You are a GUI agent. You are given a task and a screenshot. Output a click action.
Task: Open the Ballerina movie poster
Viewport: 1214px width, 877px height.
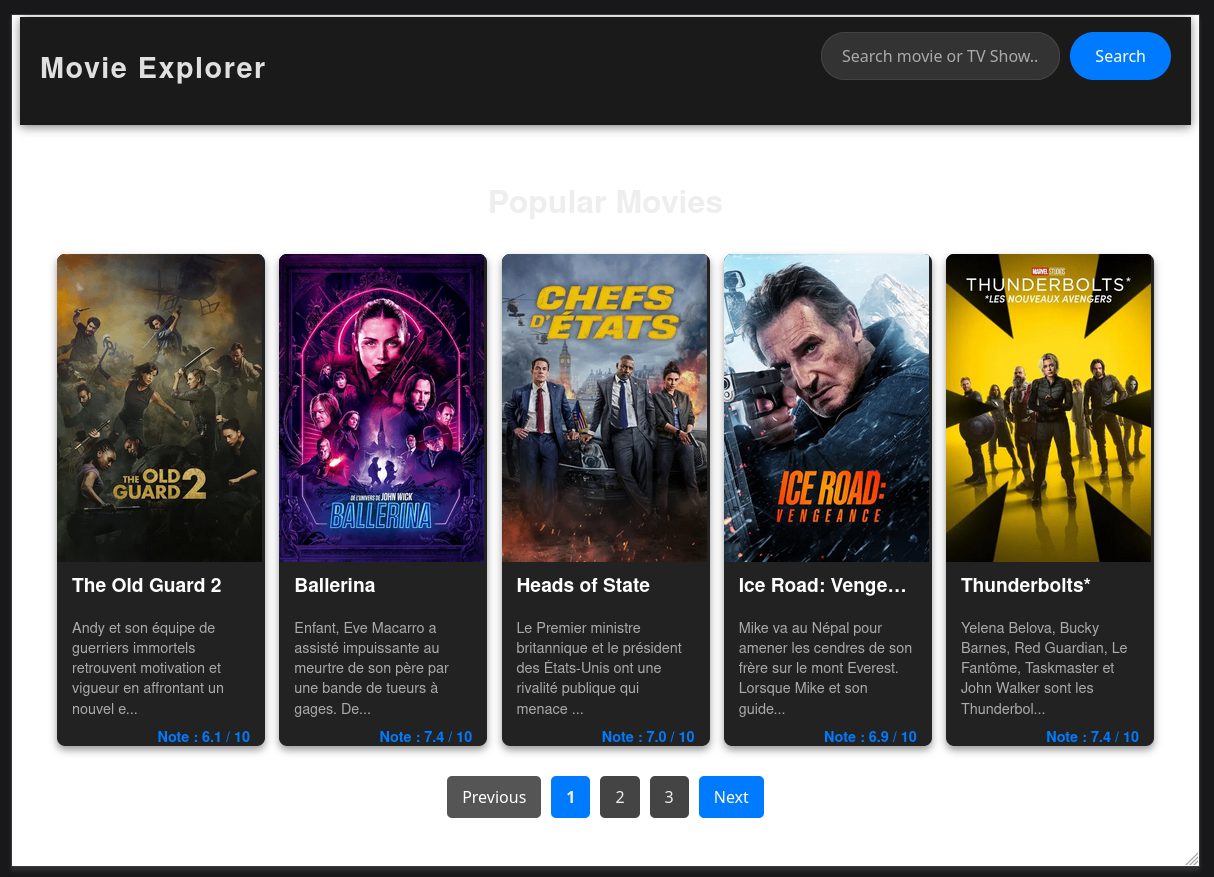[x=382, y=407]
